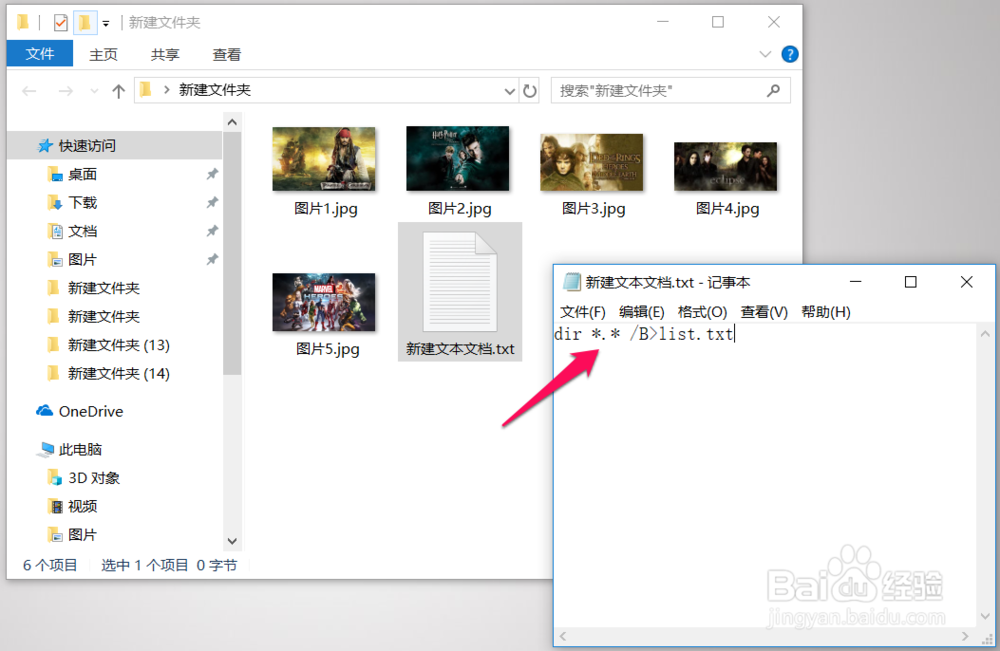Click the magnifier search icon

(774, 91)
